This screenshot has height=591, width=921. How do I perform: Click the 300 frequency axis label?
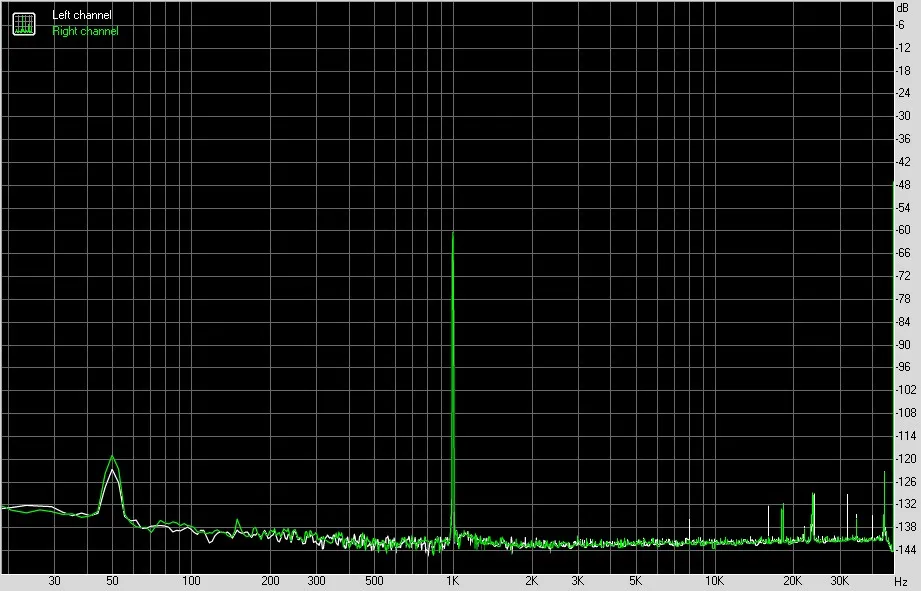tap(316, 581)
